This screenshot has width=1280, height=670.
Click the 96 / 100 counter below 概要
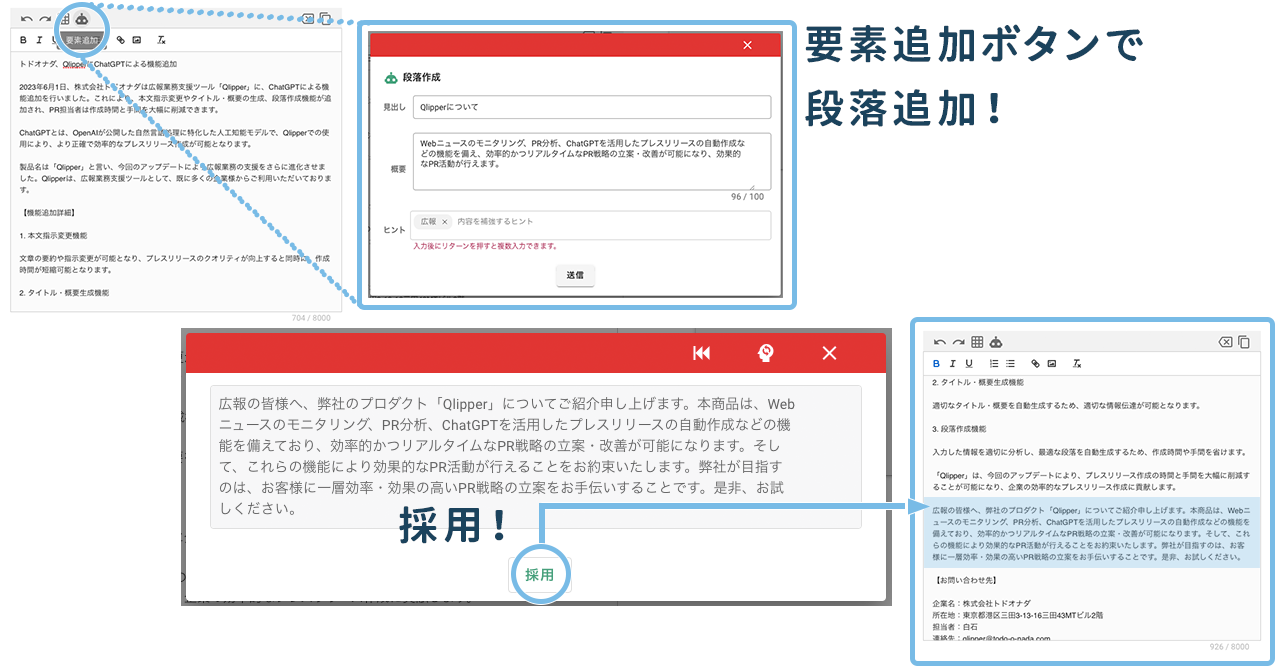[x=747, y=197]
